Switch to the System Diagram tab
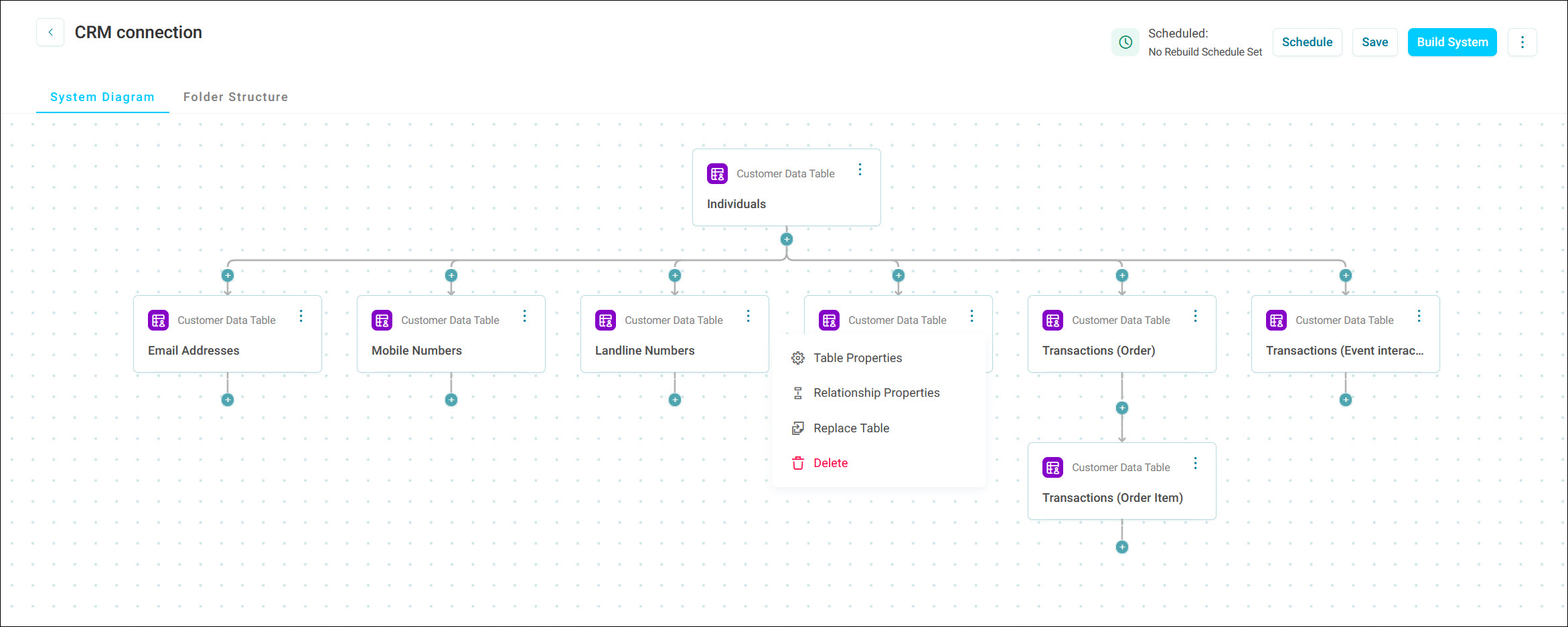 pyautogui.click(x=102, y=97)
